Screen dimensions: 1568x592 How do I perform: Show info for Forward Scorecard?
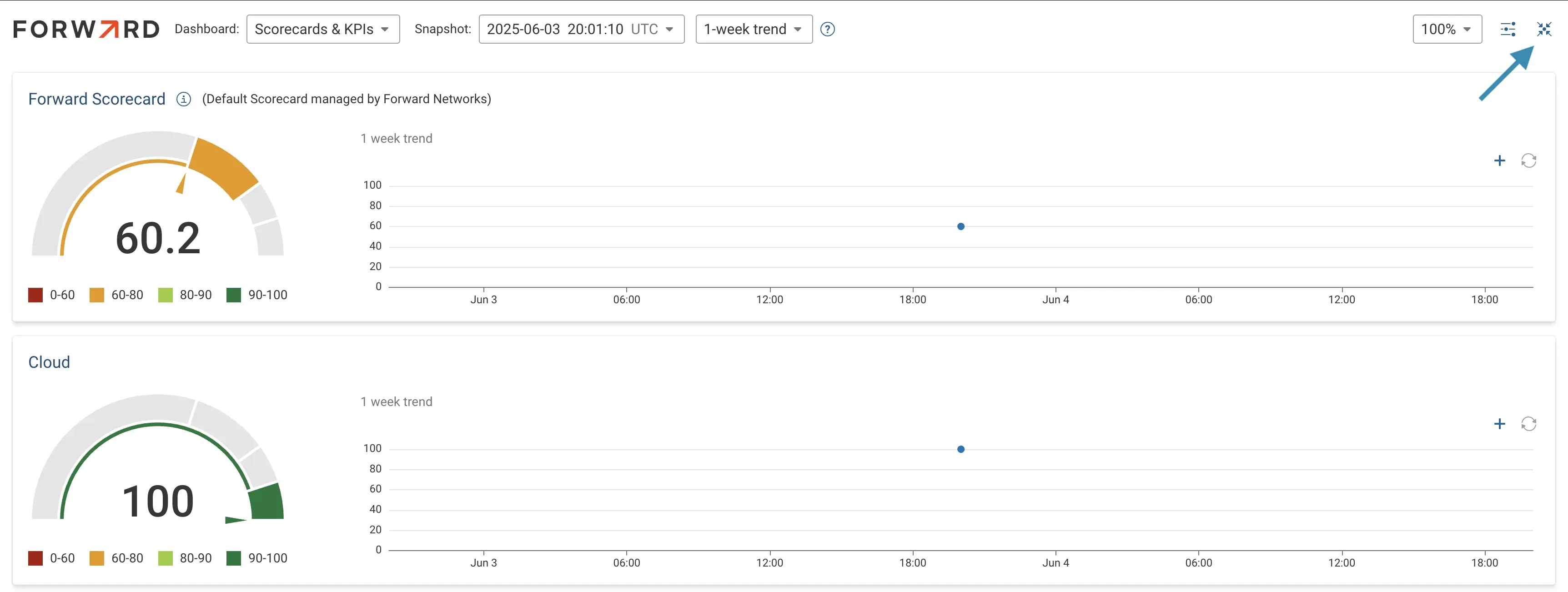[x=183, y=99]
